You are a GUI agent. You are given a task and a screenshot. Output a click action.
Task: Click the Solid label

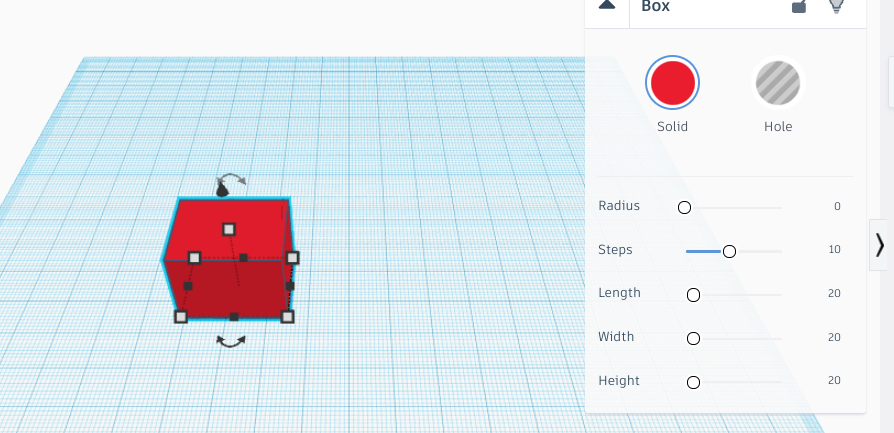(672, 127)
